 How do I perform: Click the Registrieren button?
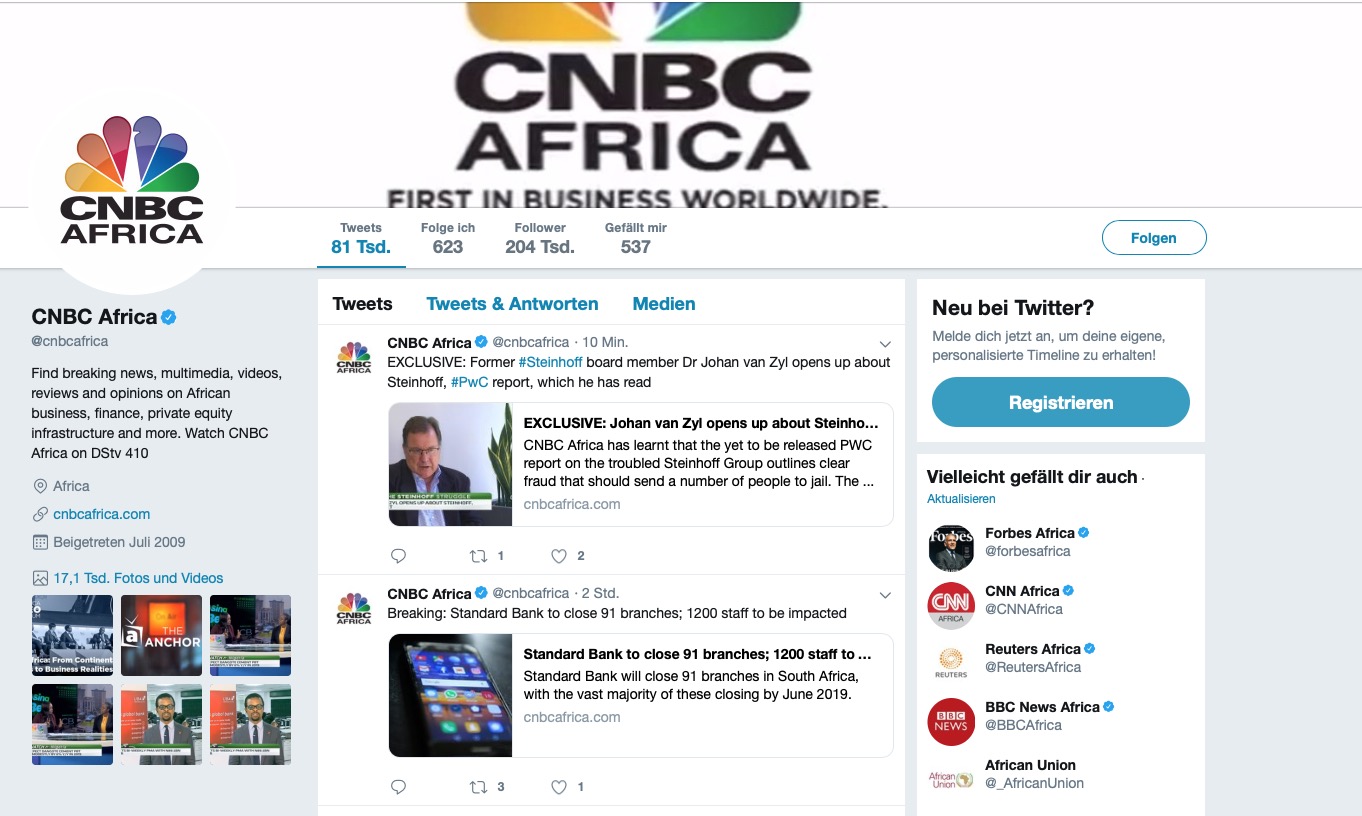coord(1060,403)
